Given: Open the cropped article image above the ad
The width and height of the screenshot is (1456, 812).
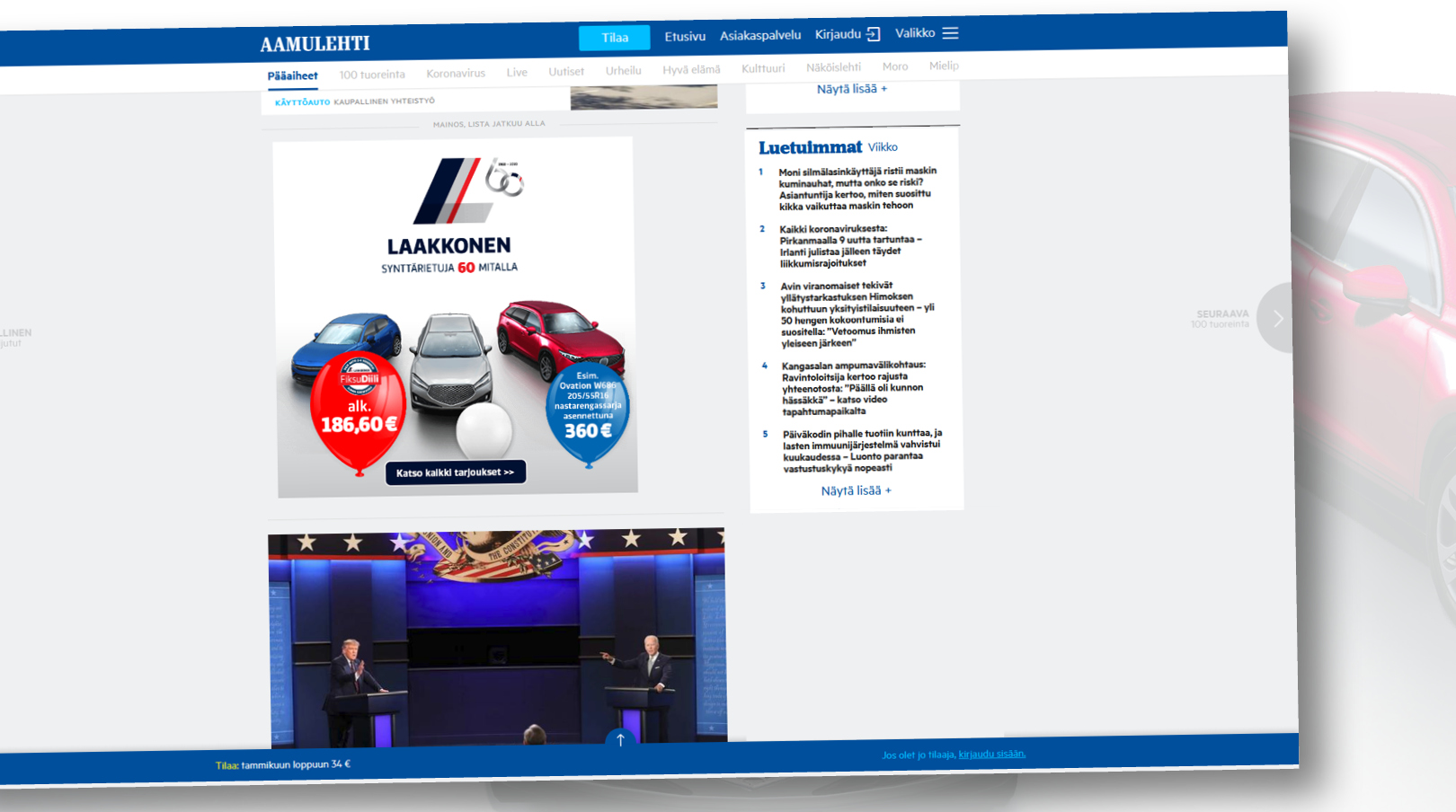Looking at the screenshot, I should pos(644,97).
